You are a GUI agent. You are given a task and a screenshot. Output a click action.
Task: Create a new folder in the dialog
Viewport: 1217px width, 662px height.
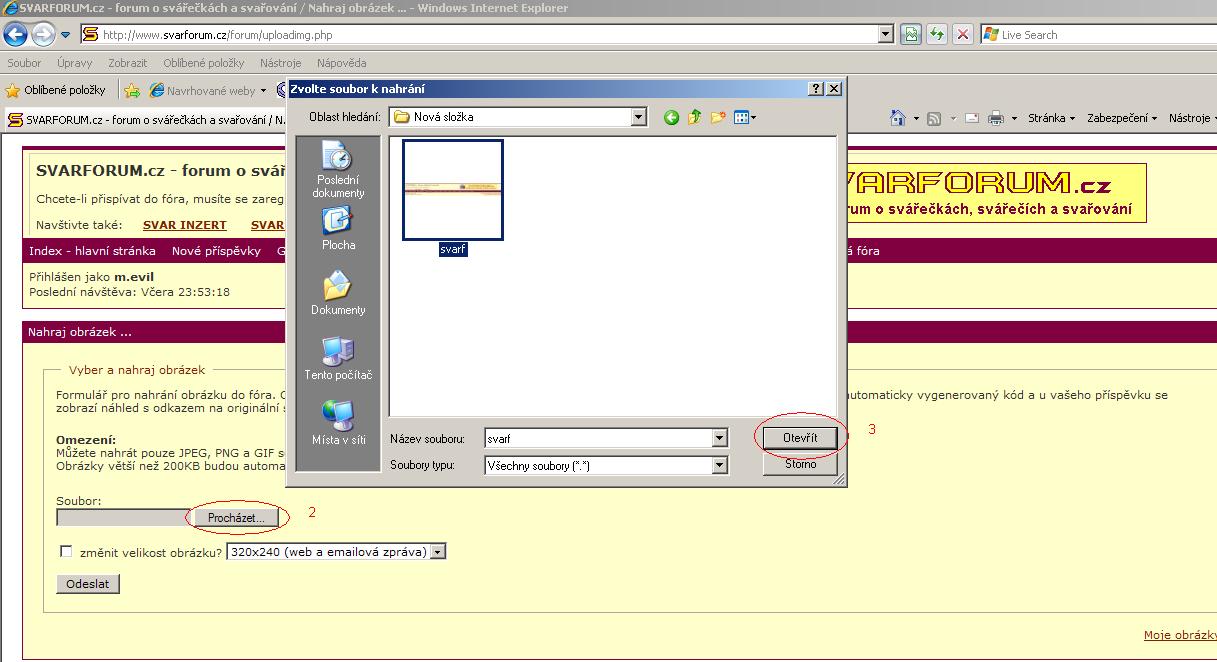tap(718, 118)
